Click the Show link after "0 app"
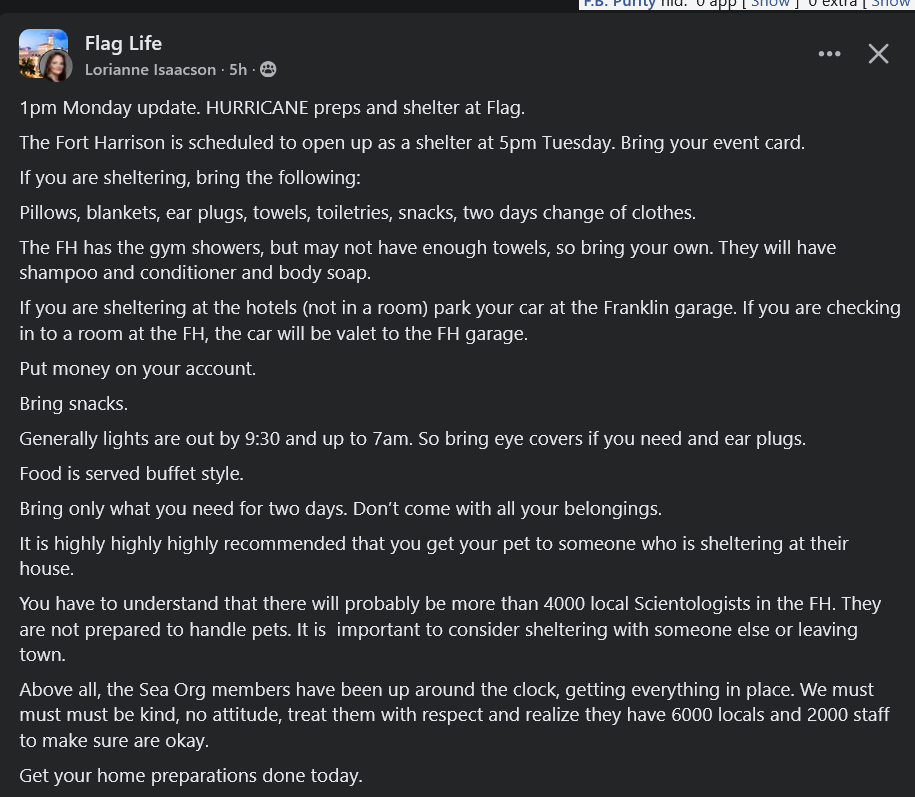 point(770,4)
